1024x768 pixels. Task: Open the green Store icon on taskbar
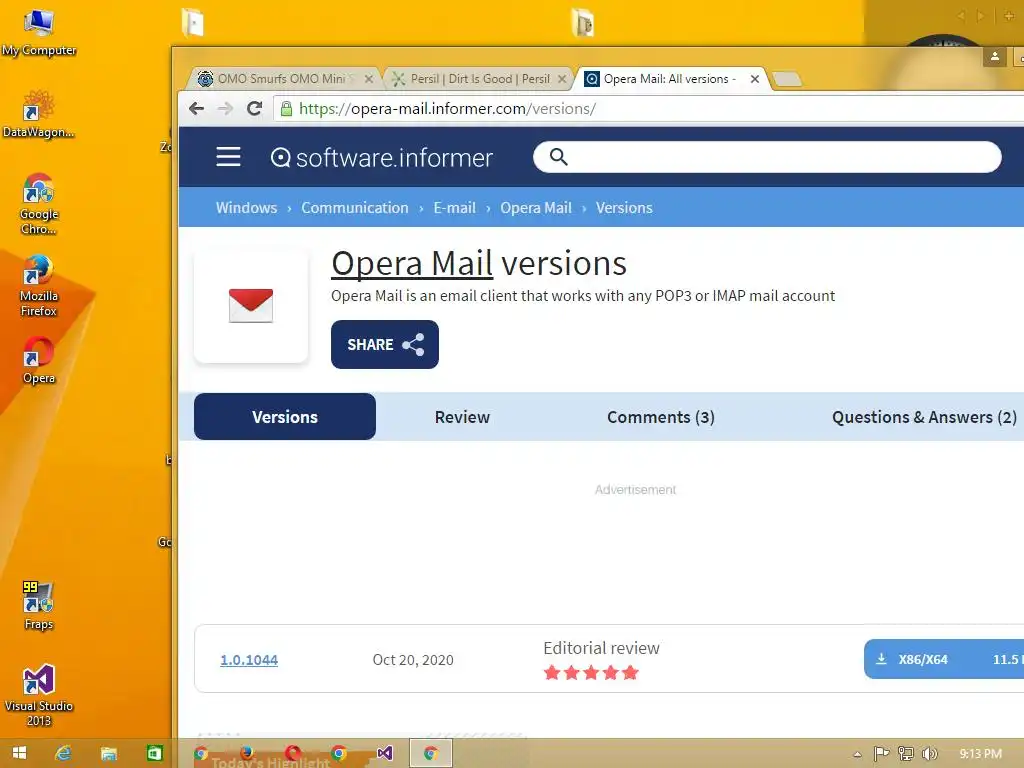tap(154, 753)
